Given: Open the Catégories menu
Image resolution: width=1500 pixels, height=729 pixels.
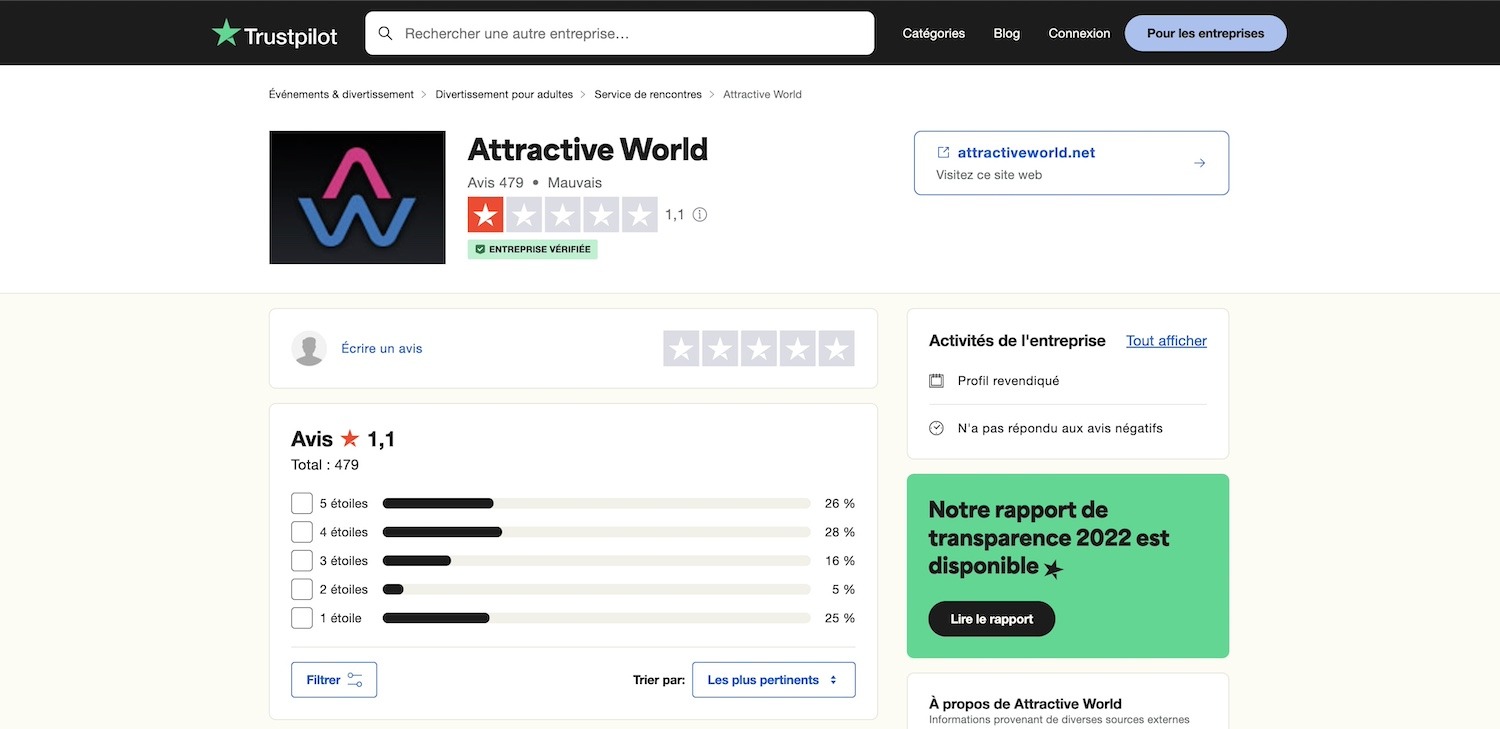Looking at the screenshot, I should coord(932,32).
